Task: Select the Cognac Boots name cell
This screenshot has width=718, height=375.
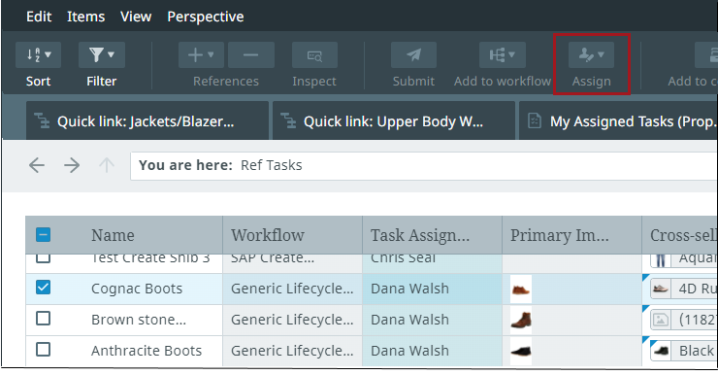Action: pos(136,288)
